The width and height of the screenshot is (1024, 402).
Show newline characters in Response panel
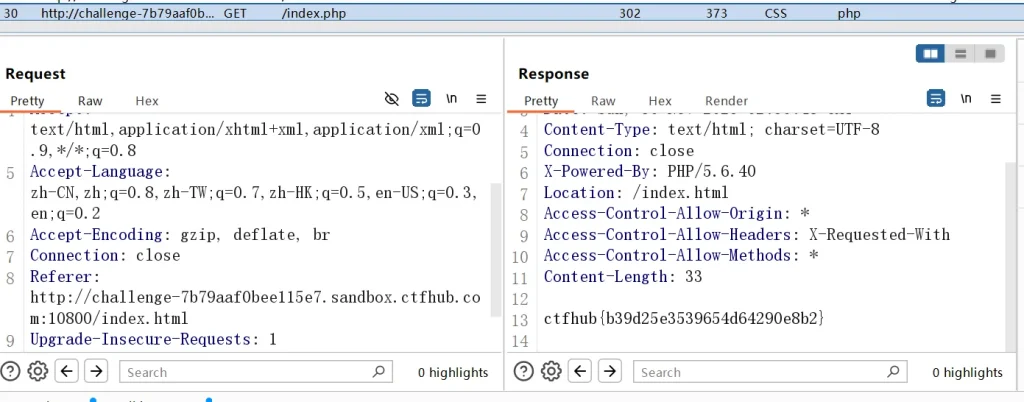tap(966, 99)
